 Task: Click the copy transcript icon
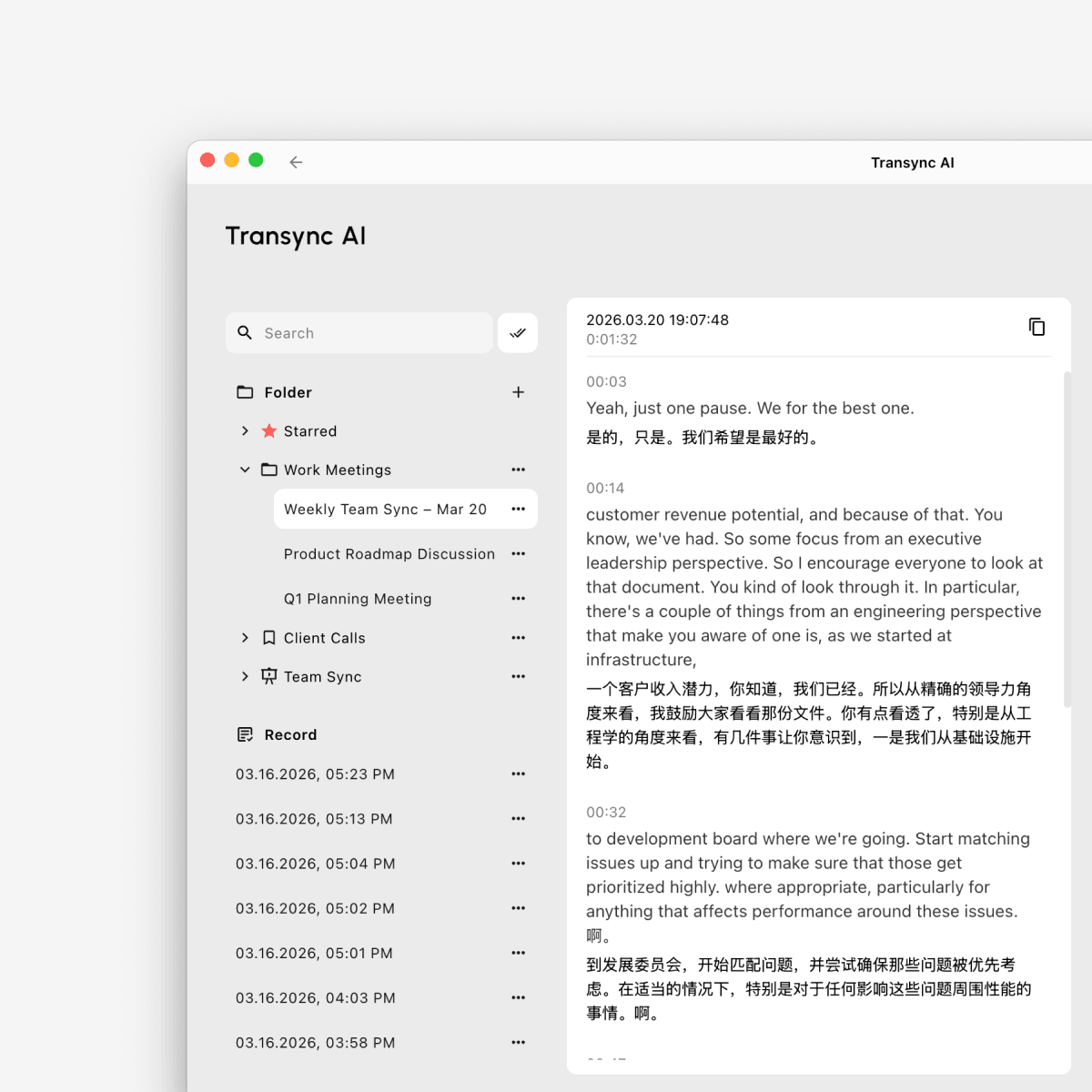click(1036, 327)
